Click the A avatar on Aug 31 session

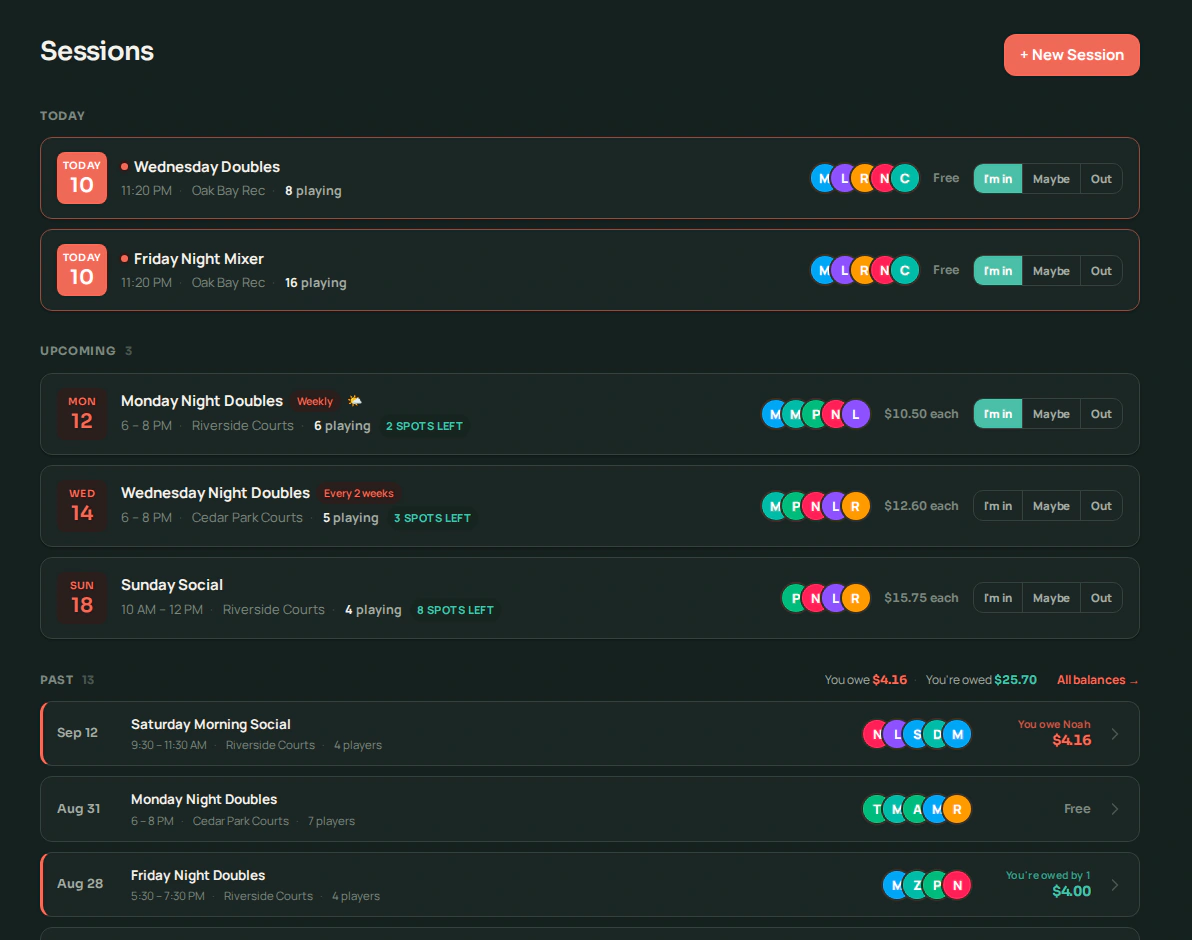tap(915, 809)
